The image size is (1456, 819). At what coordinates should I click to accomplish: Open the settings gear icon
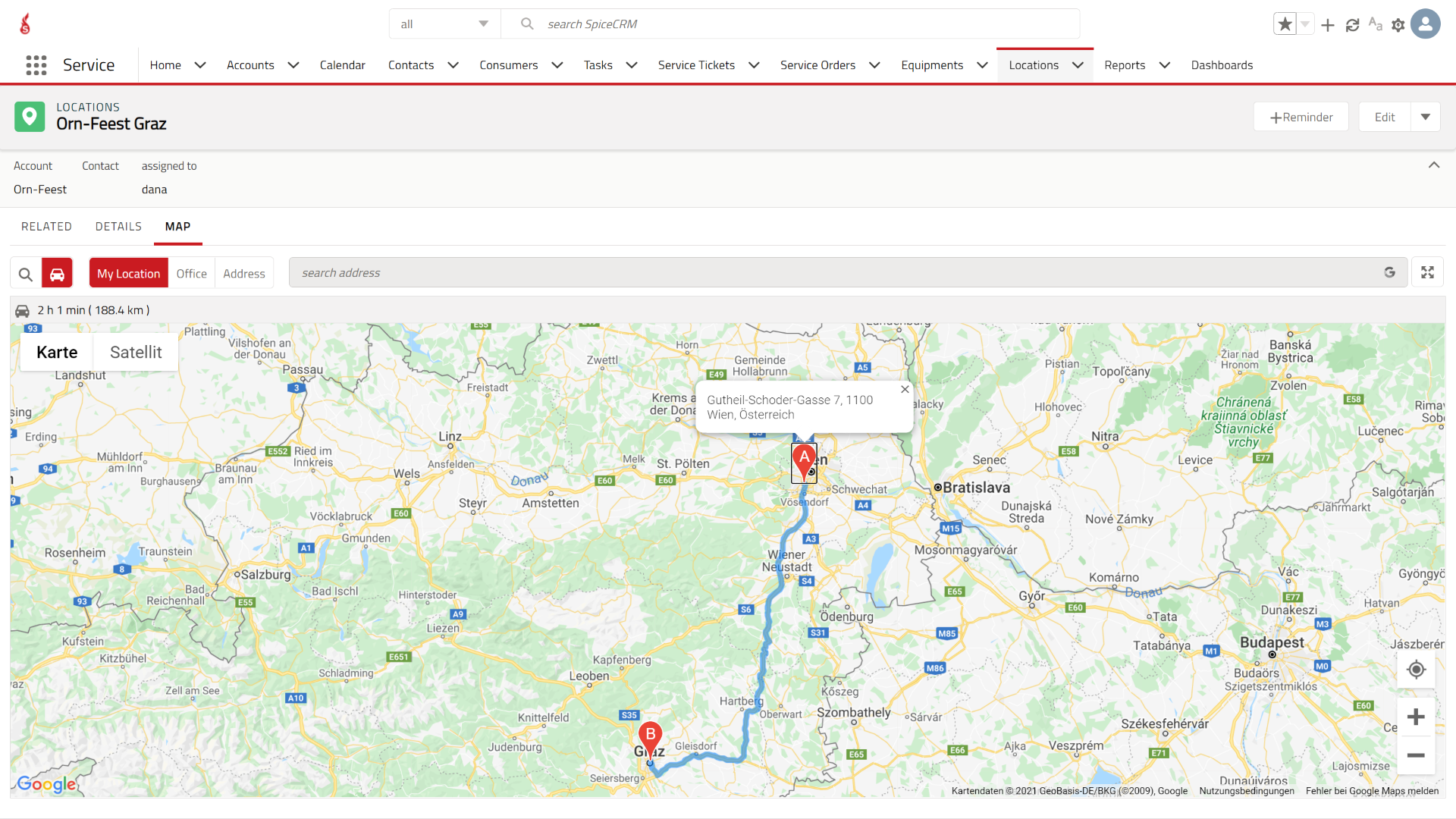(x=1398, y=25)
